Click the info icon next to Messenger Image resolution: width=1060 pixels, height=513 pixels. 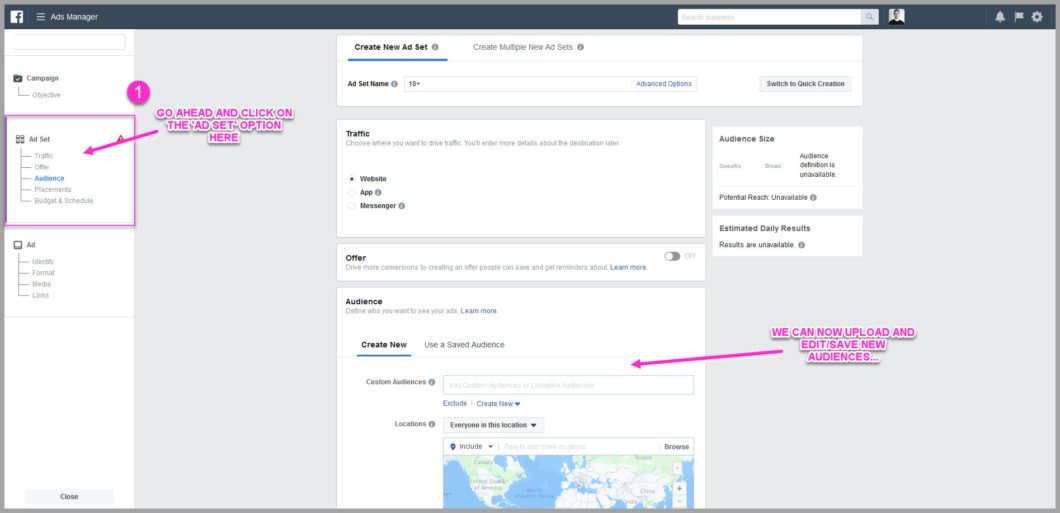pos(402,206)
